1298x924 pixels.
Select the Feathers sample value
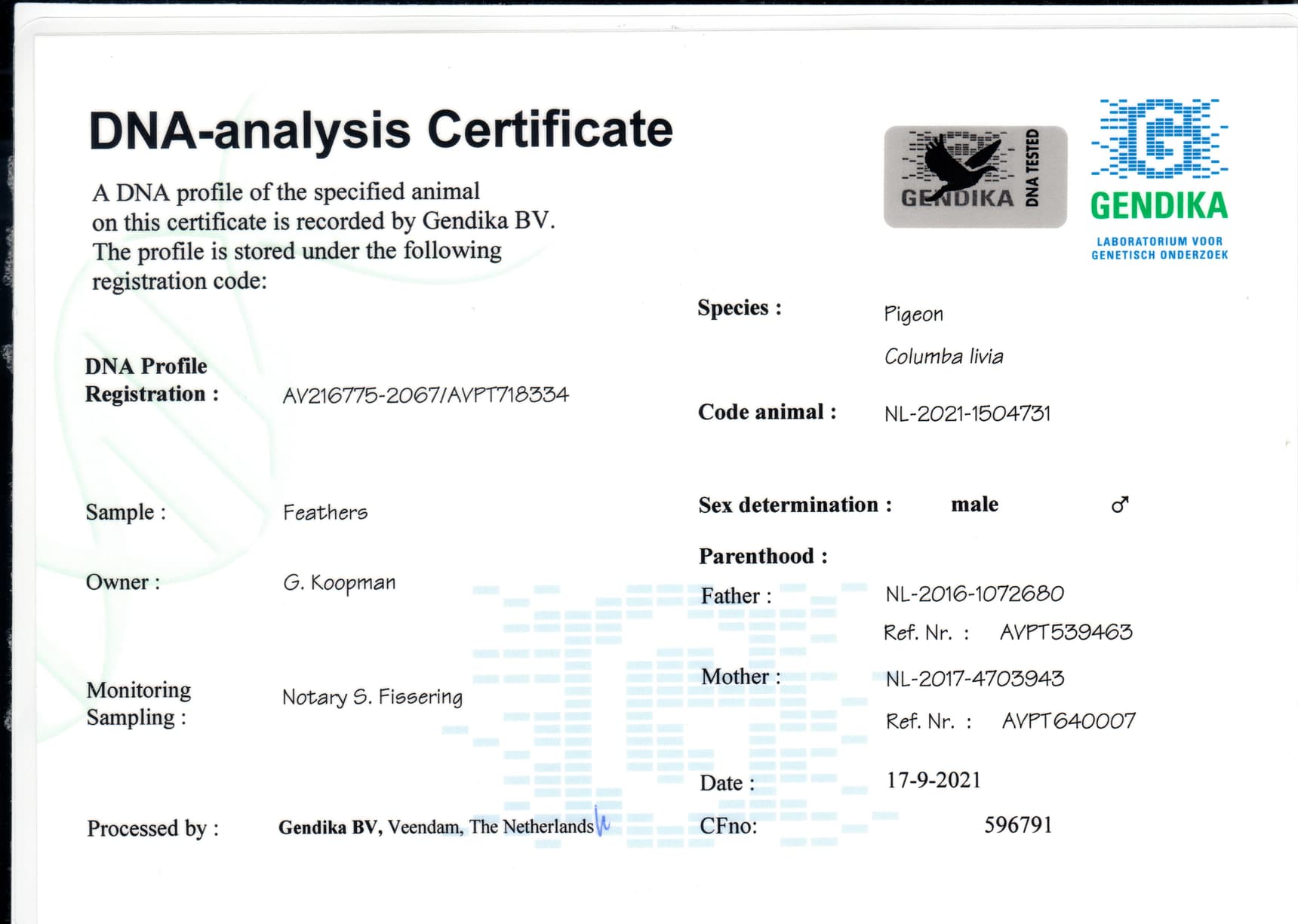325,513
